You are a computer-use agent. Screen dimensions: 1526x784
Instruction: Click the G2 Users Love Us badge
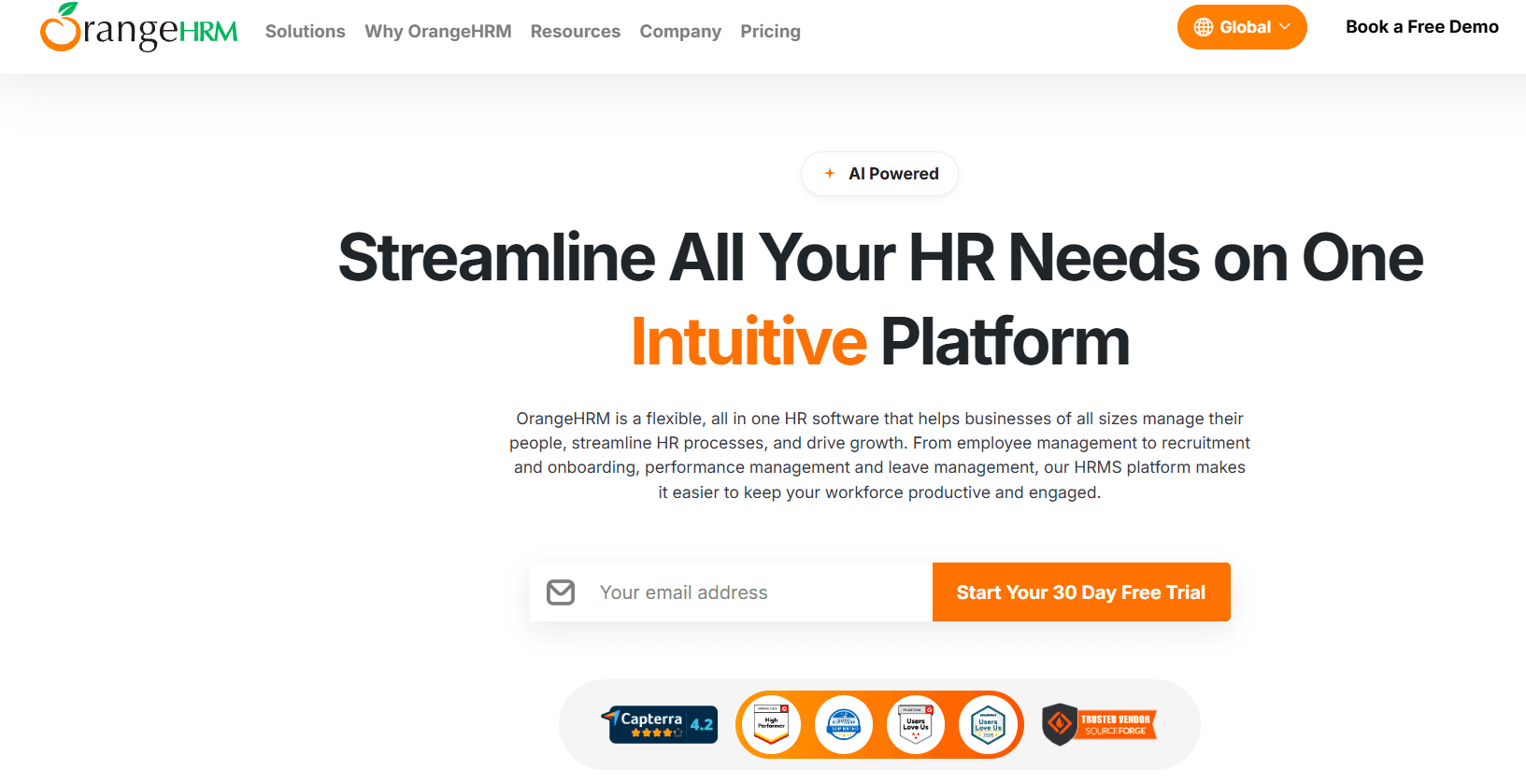pyautogui.click(x=916, y=724)
